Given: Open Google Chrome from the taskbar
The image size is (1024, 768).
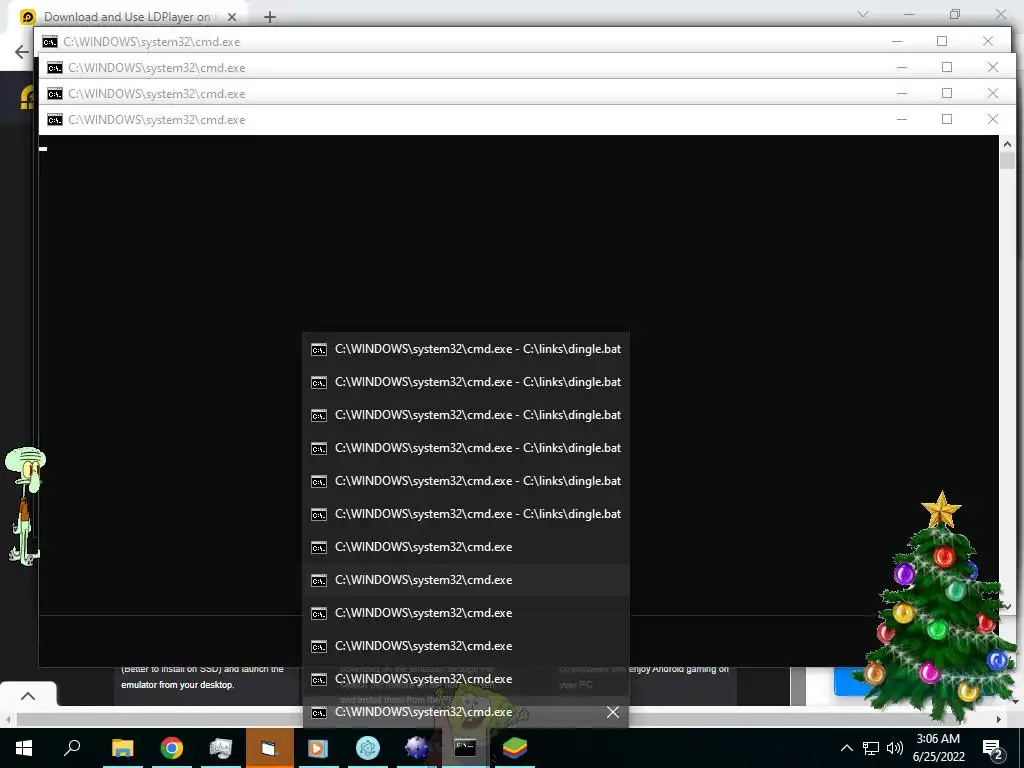Looking at the screenshot, I should [172, 748].
